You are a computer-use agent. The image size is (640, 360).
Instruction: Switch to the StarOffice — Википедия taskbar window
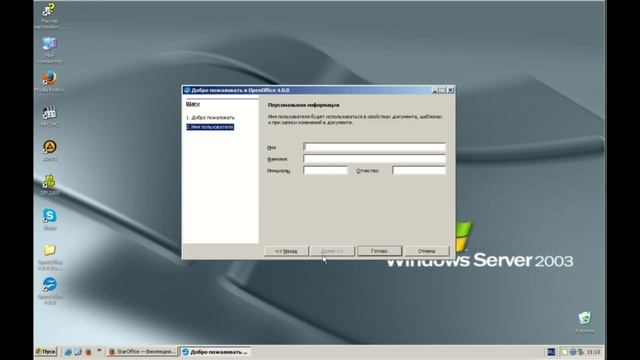(x=142, y=351)
